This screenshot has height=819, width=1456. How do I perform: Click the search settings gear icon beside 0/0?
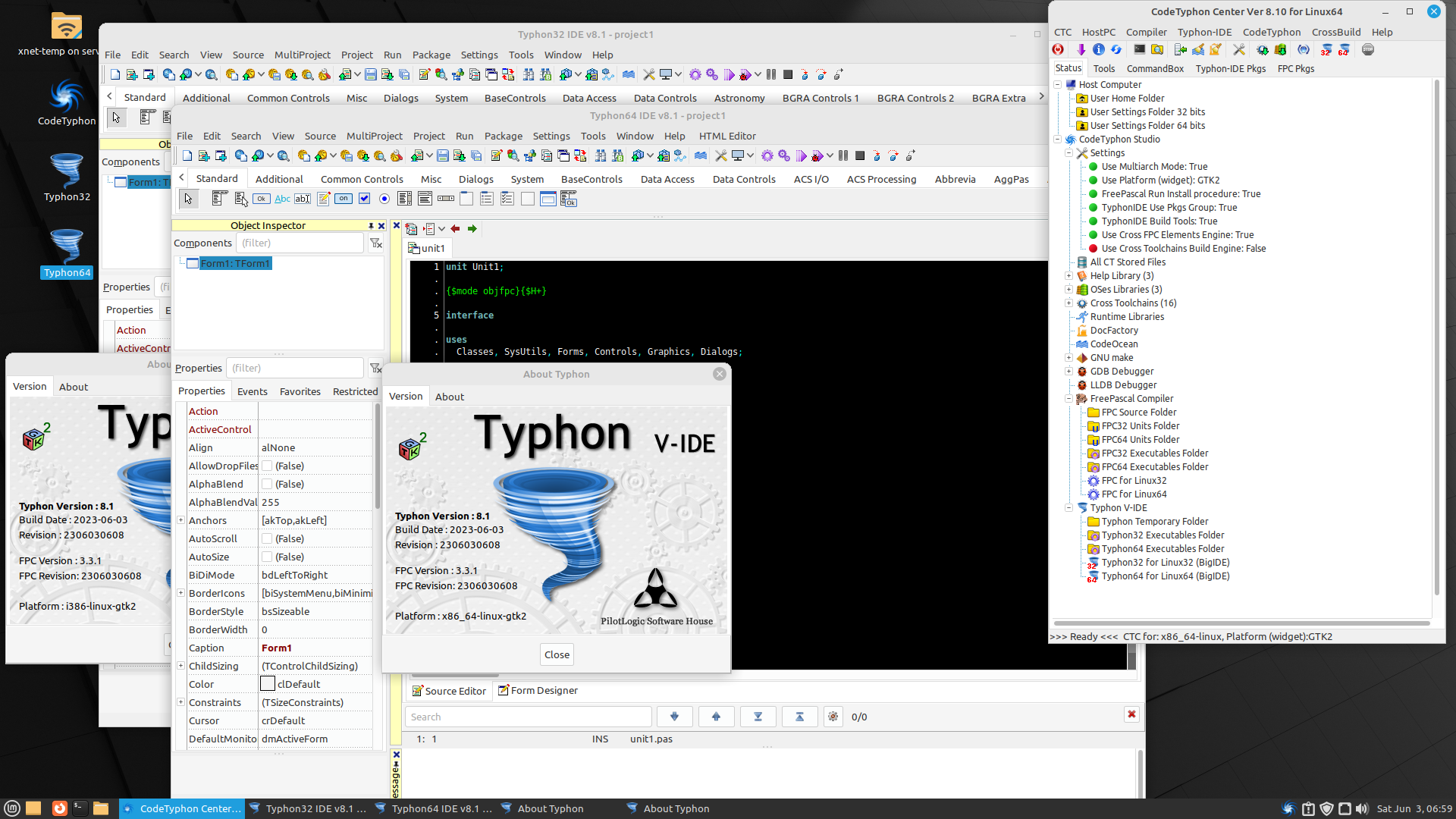(x=833, y=717)
